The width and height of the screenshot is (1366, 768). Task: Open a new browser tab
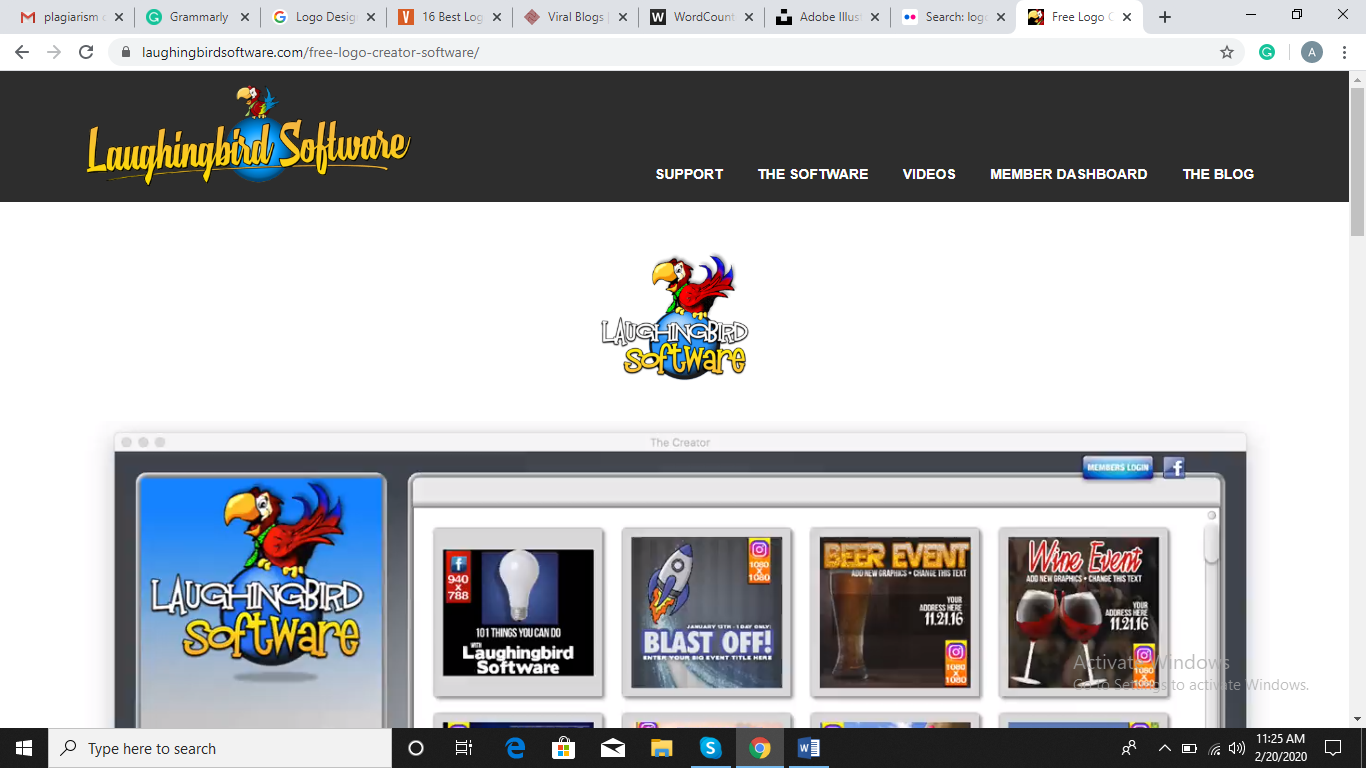pyautogui.click(x=1165, y=17)
